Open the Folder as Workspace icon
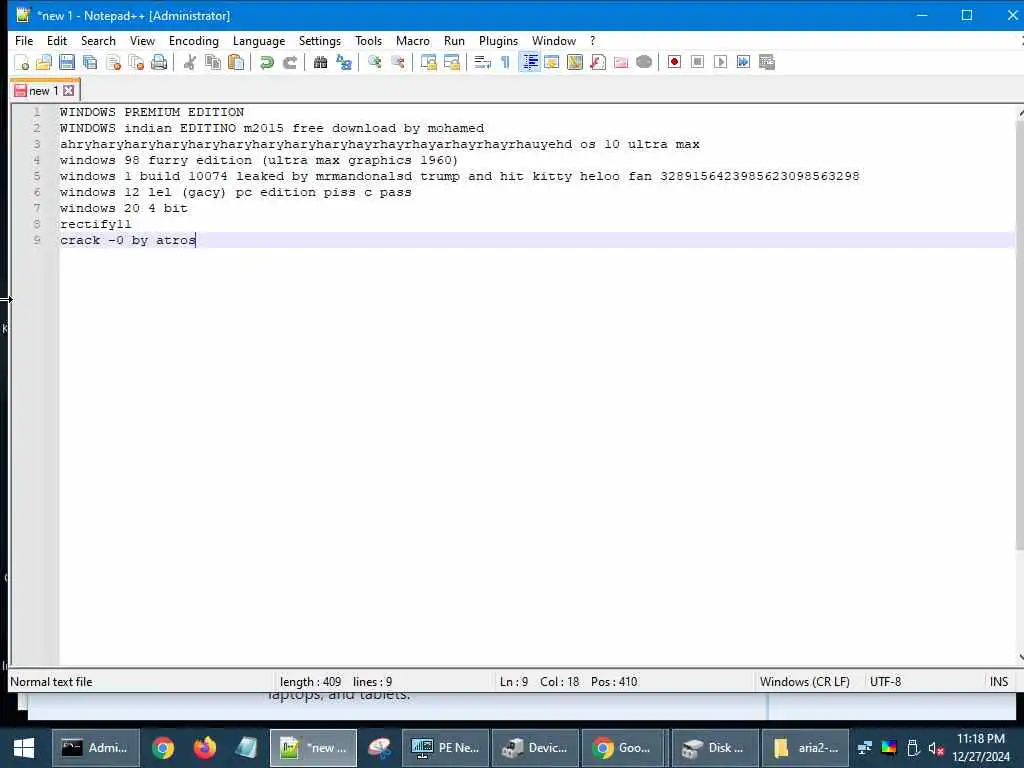The height and width of the screenshot is (768, 1024). [x=620, y=62]
